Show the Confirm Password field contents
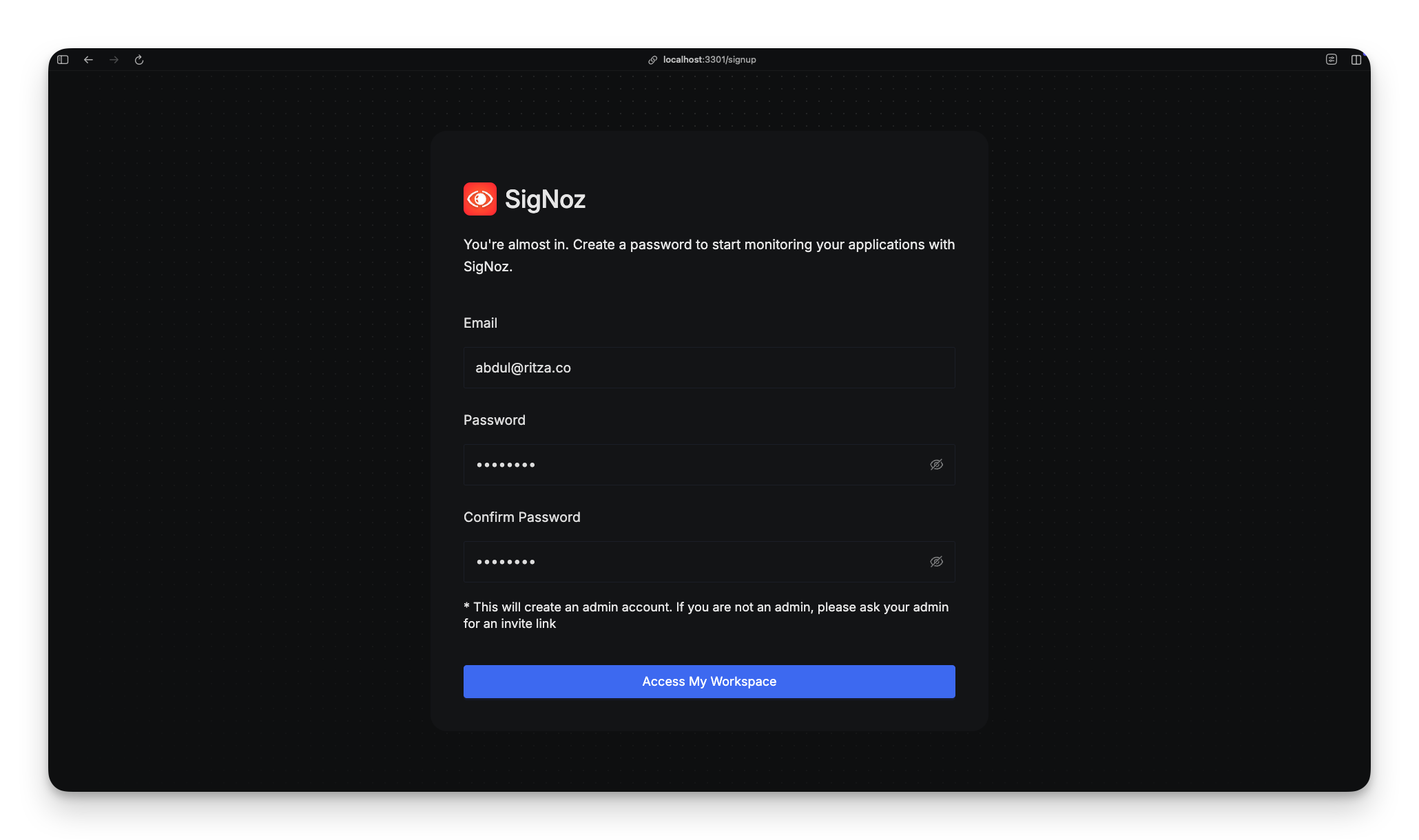This screenshot has width=1419, height=840. click(936, 562)
